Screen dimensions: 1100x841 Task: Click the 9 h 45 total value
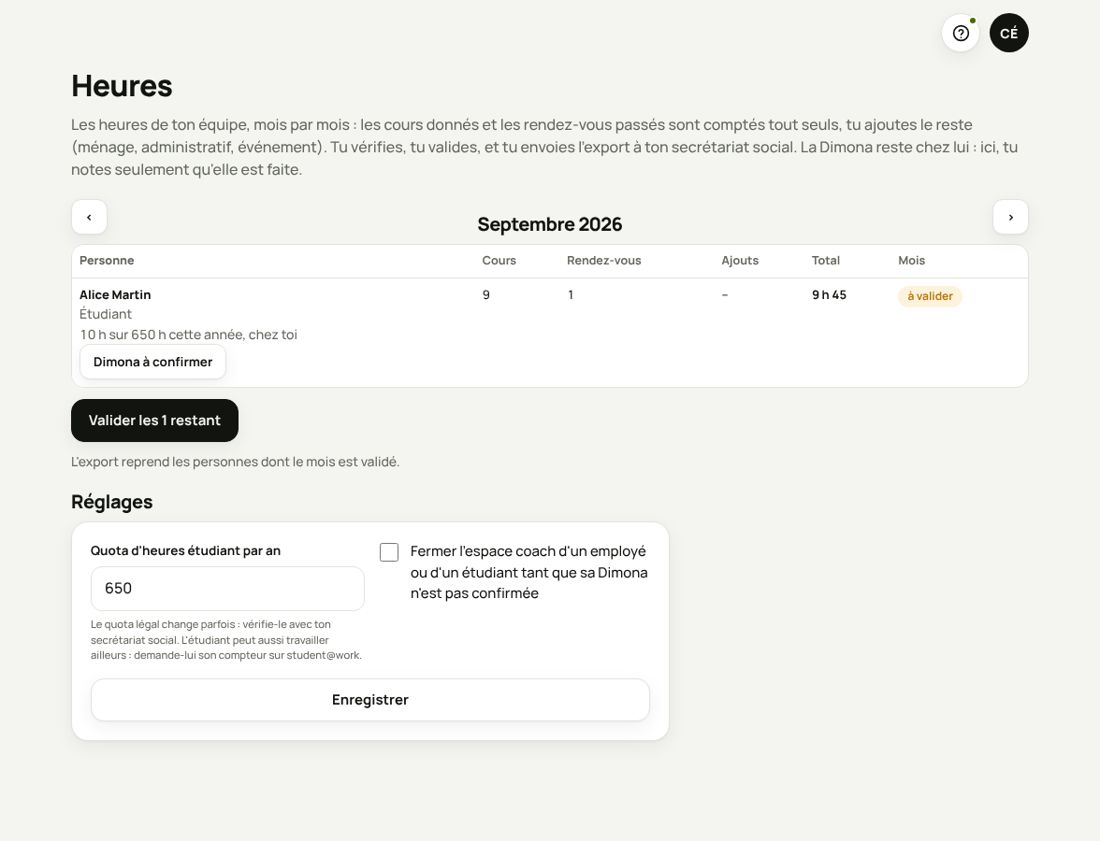click(x=829, y=295)
